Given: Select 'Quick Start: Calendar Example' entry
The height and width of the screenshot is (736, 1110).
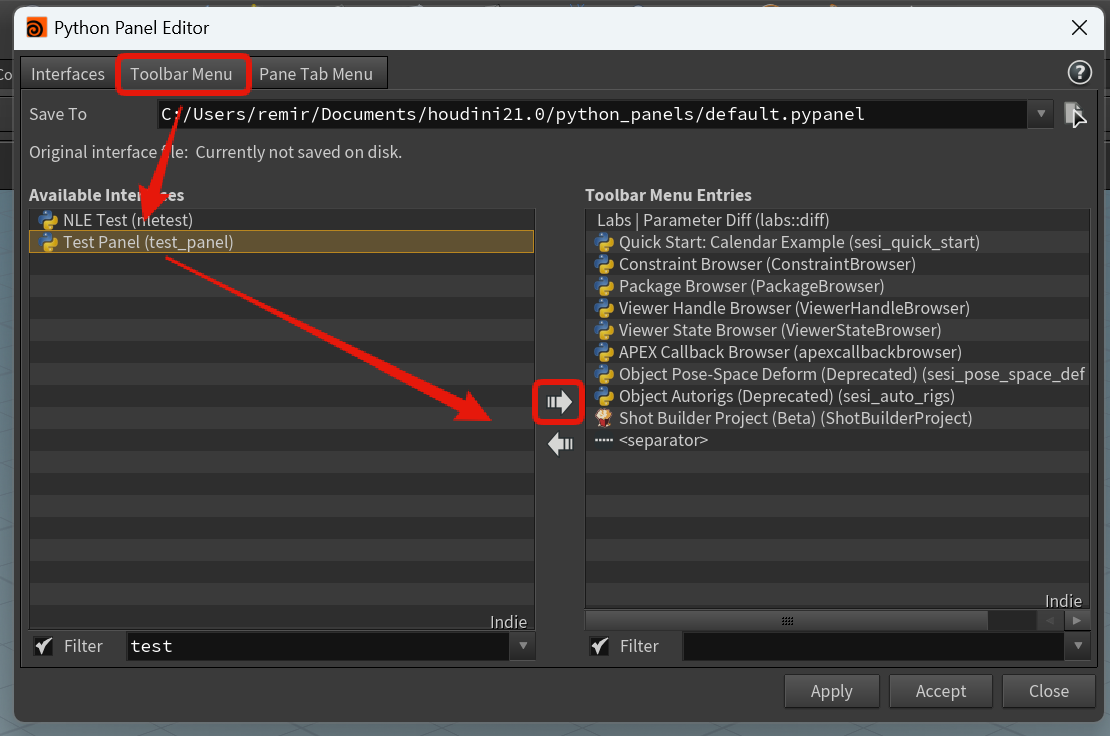Looking at the screenshot, I should [x=837, y=242].
